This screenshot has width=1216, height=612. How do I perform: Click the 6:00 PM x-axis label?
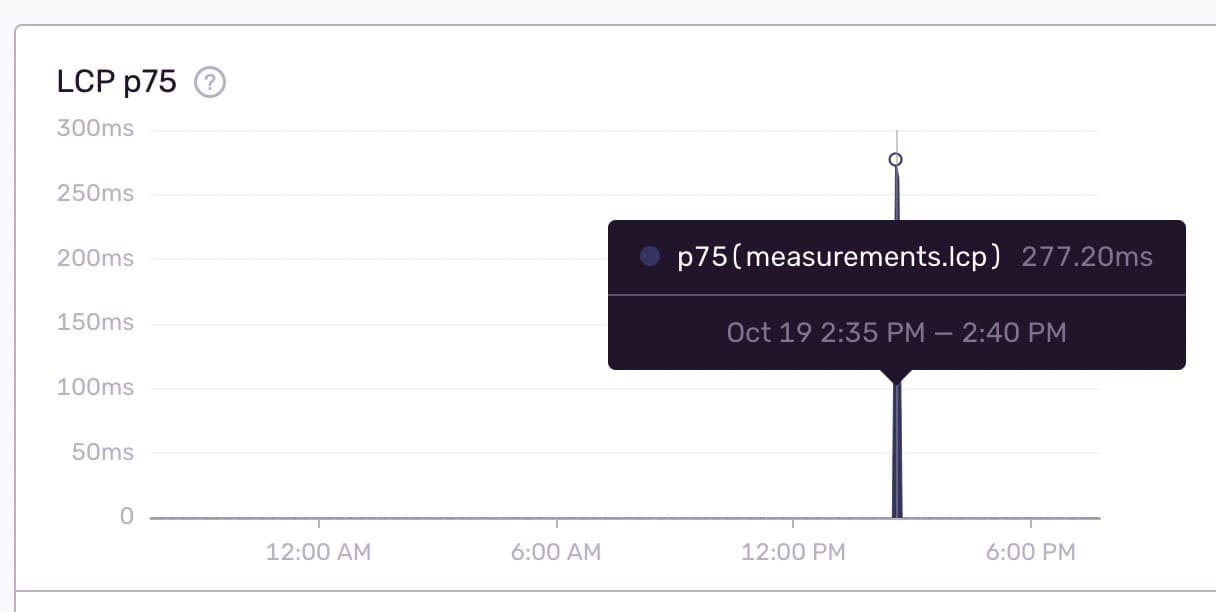click(x=1030, y=552)
